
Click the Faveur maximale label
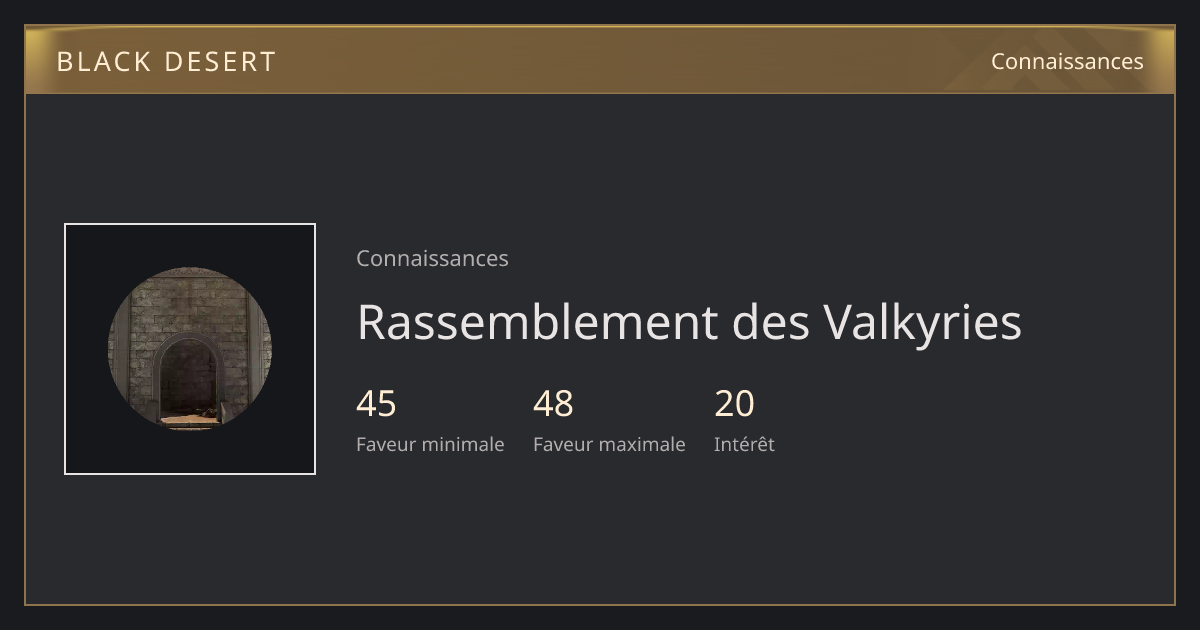pos(609,444)
